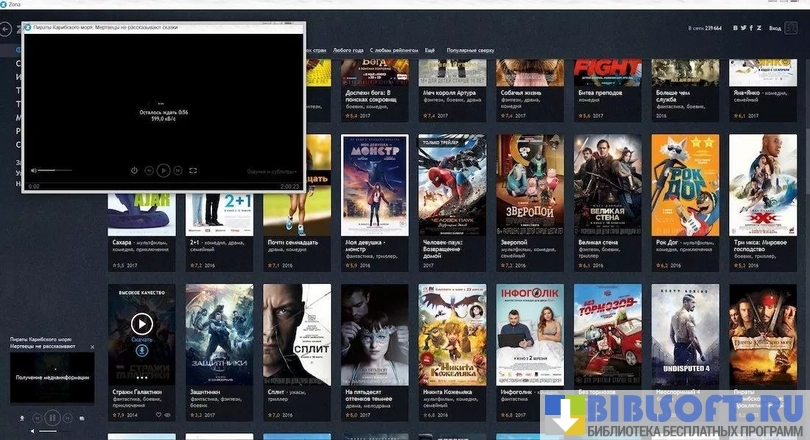Click the 'Вход' login link
Viewport: 810px width, 440px height.
pyautogui.click(x=775, y=29)
